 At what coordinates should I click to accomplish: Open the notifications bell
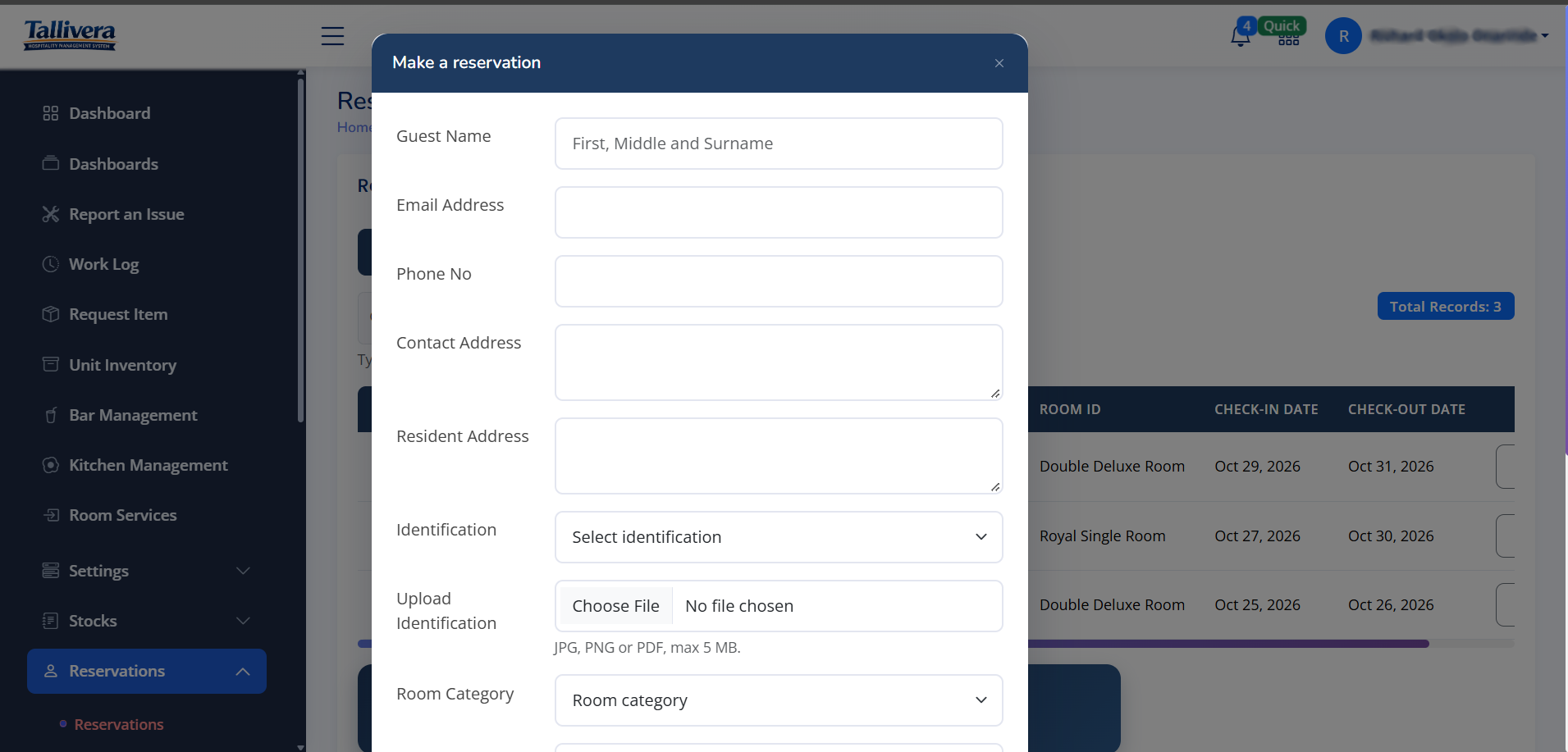click(1240, 36)
